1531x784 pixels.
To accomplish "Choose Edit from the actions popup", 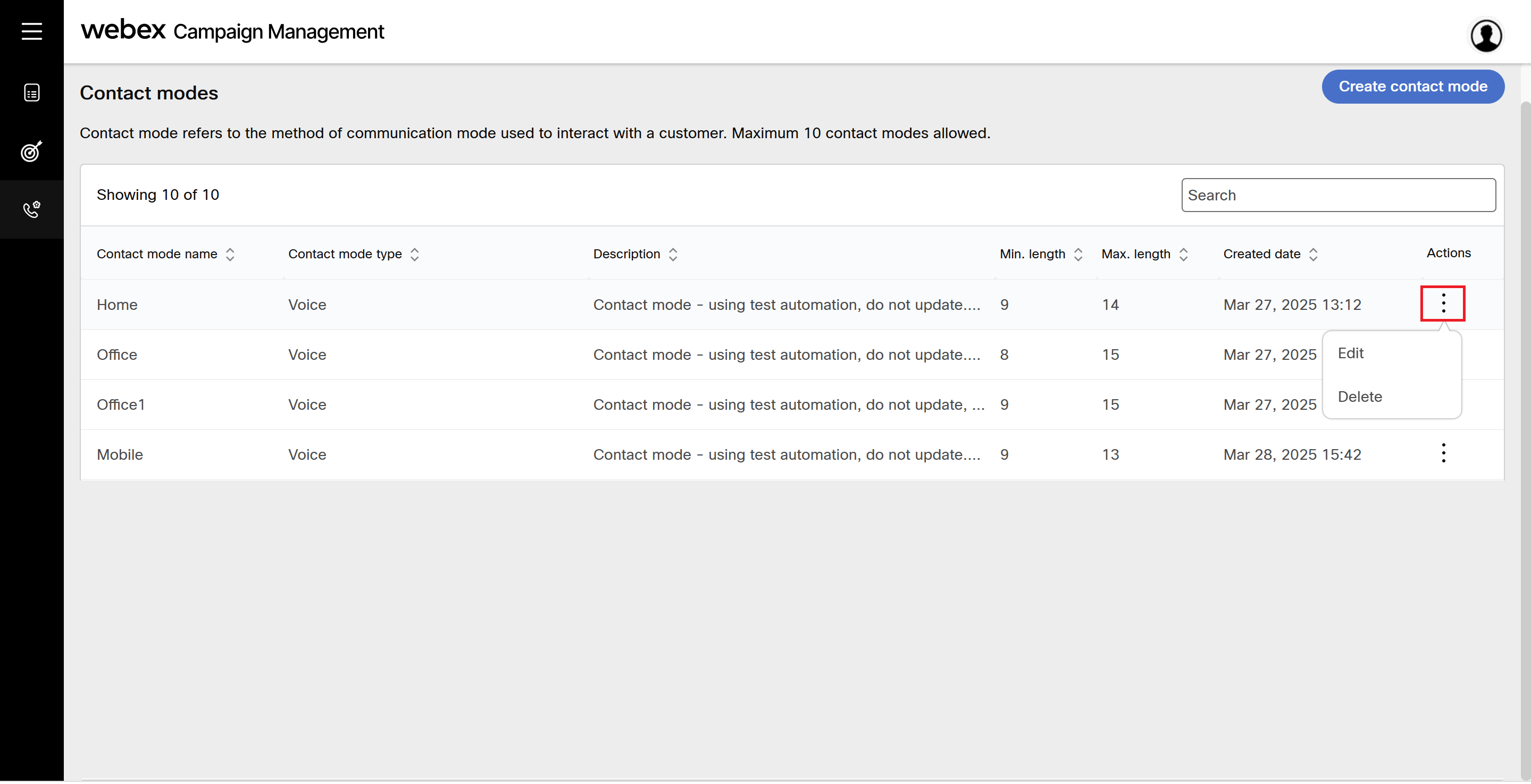I will tap(1350, 353).
